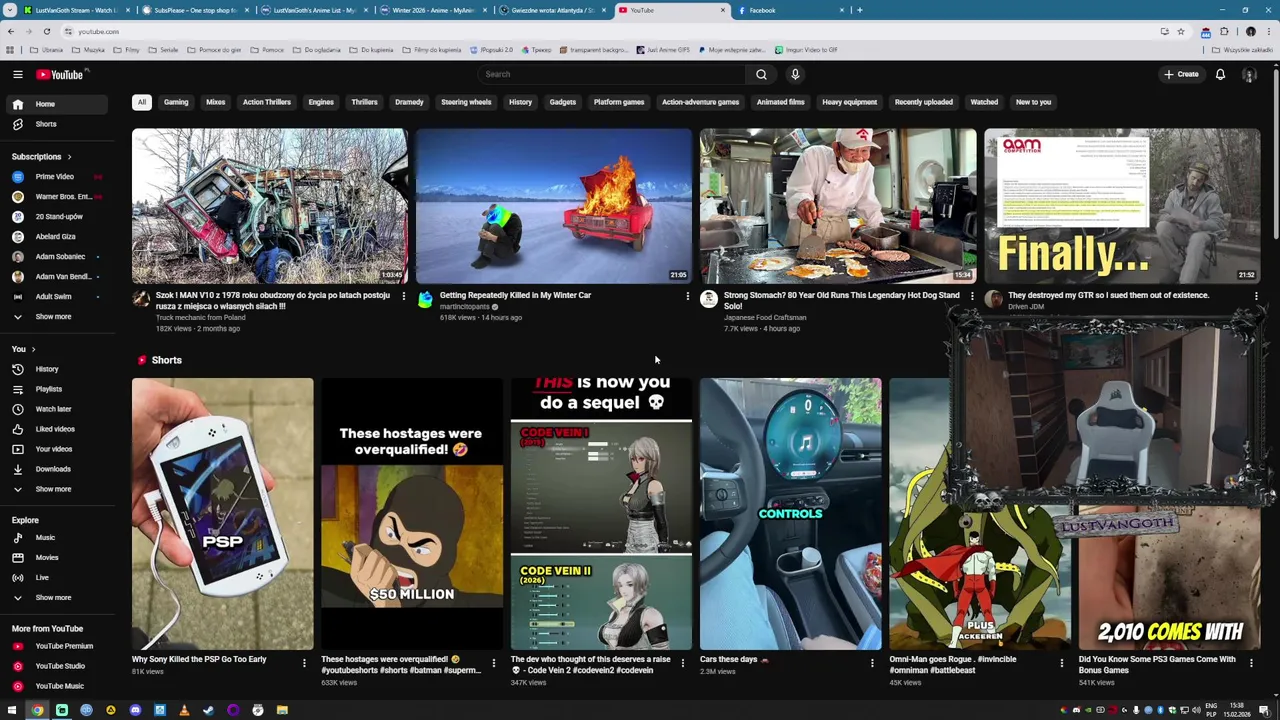Select the Gaming filter chip
Image resolution: width=1280 pixels, height=720 pixels.
[176, 102]
